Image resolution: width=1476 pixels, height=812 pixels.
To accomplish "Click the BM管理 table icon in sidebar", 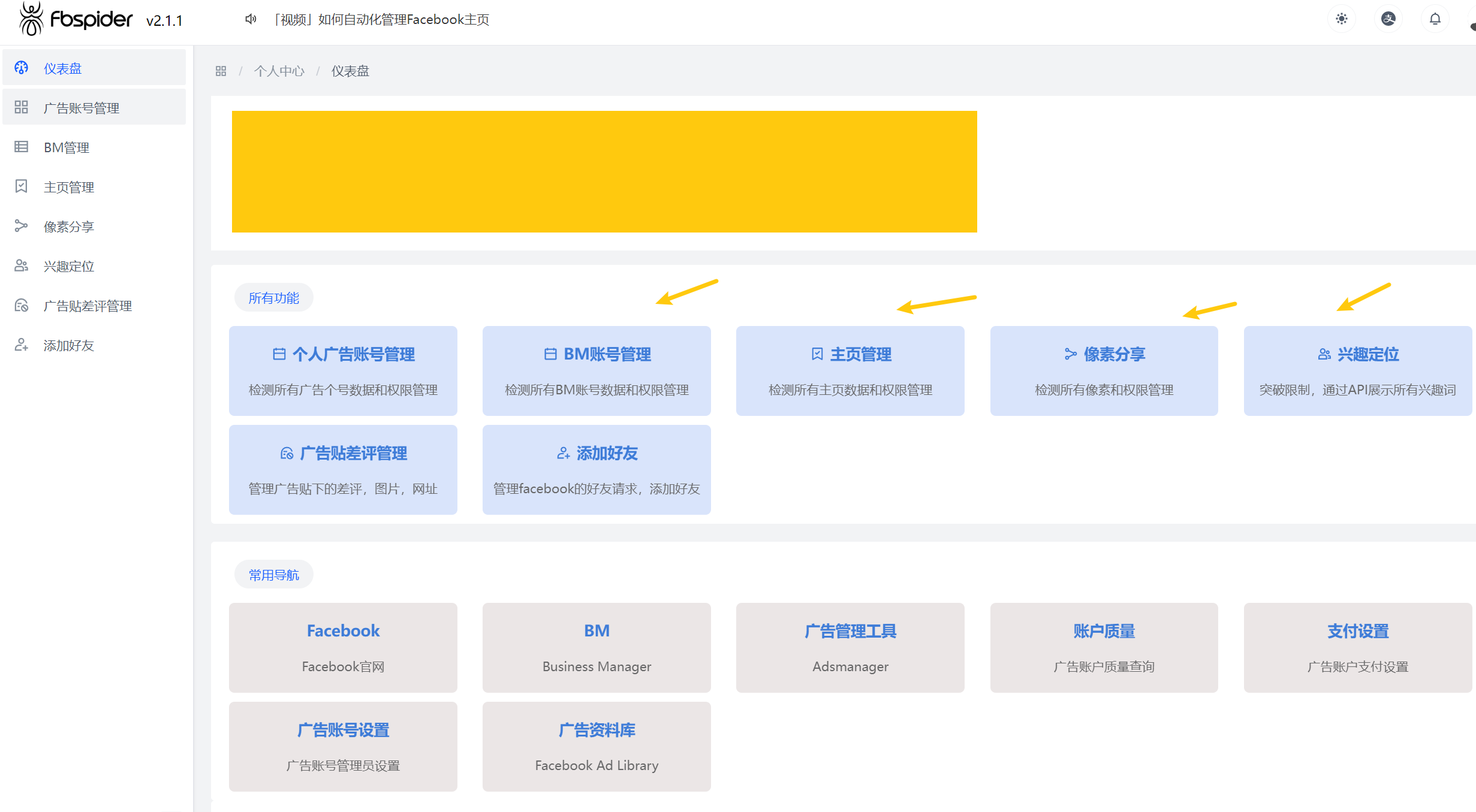I will click(x=22, y=147).
